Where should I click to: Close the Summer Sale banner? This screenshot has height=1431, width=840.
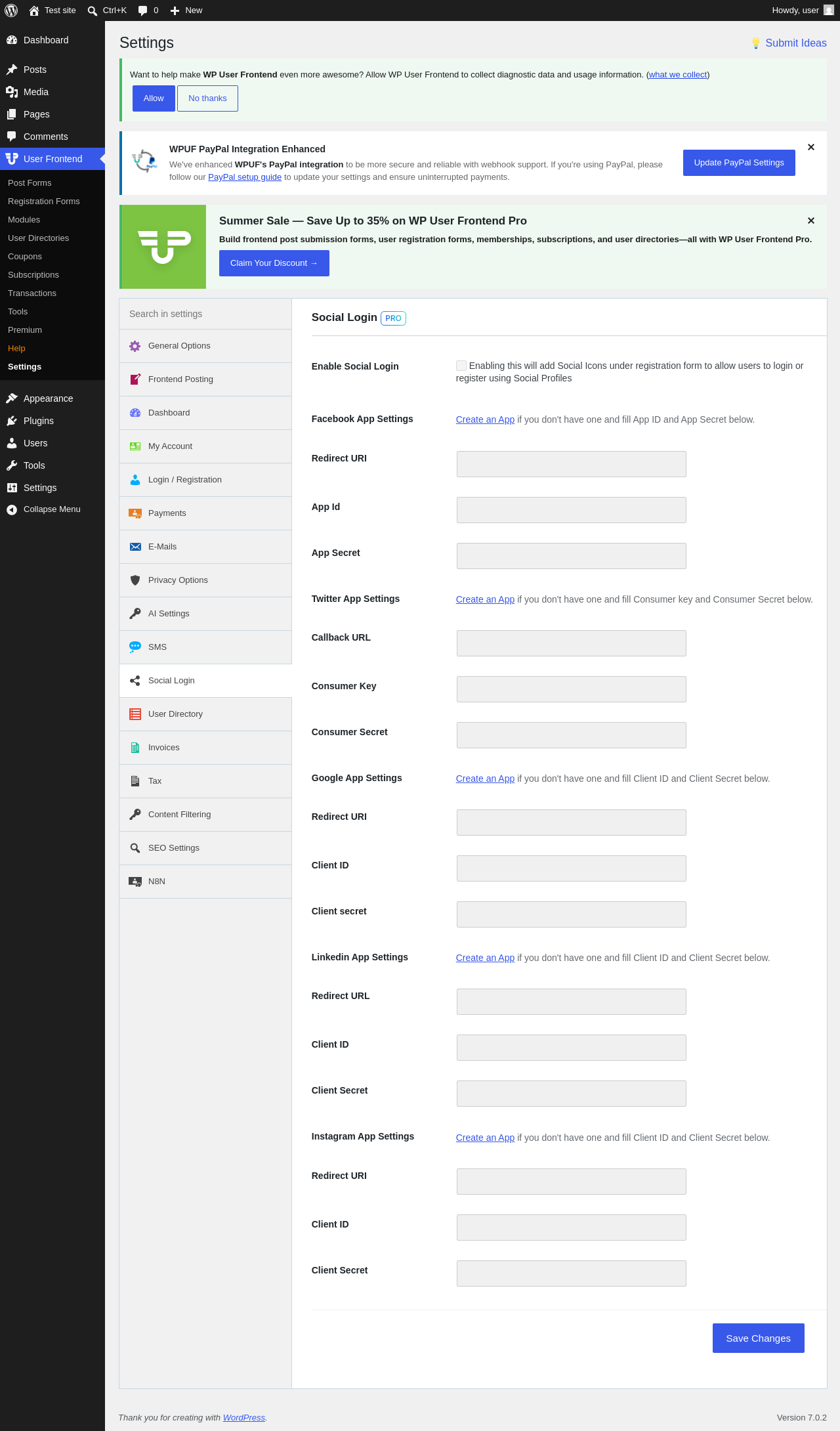coord(811,221)
